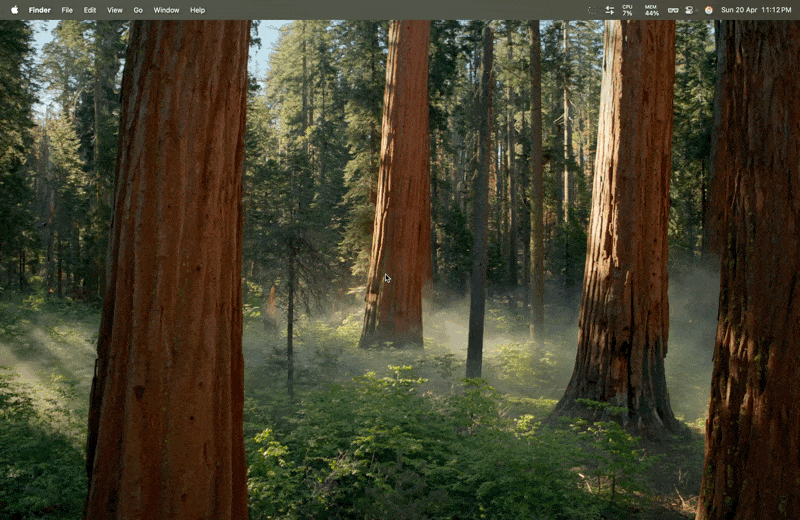Click the colorful Siri icon
Viewport: 800px width, 520px height.
tap(709, 10)
